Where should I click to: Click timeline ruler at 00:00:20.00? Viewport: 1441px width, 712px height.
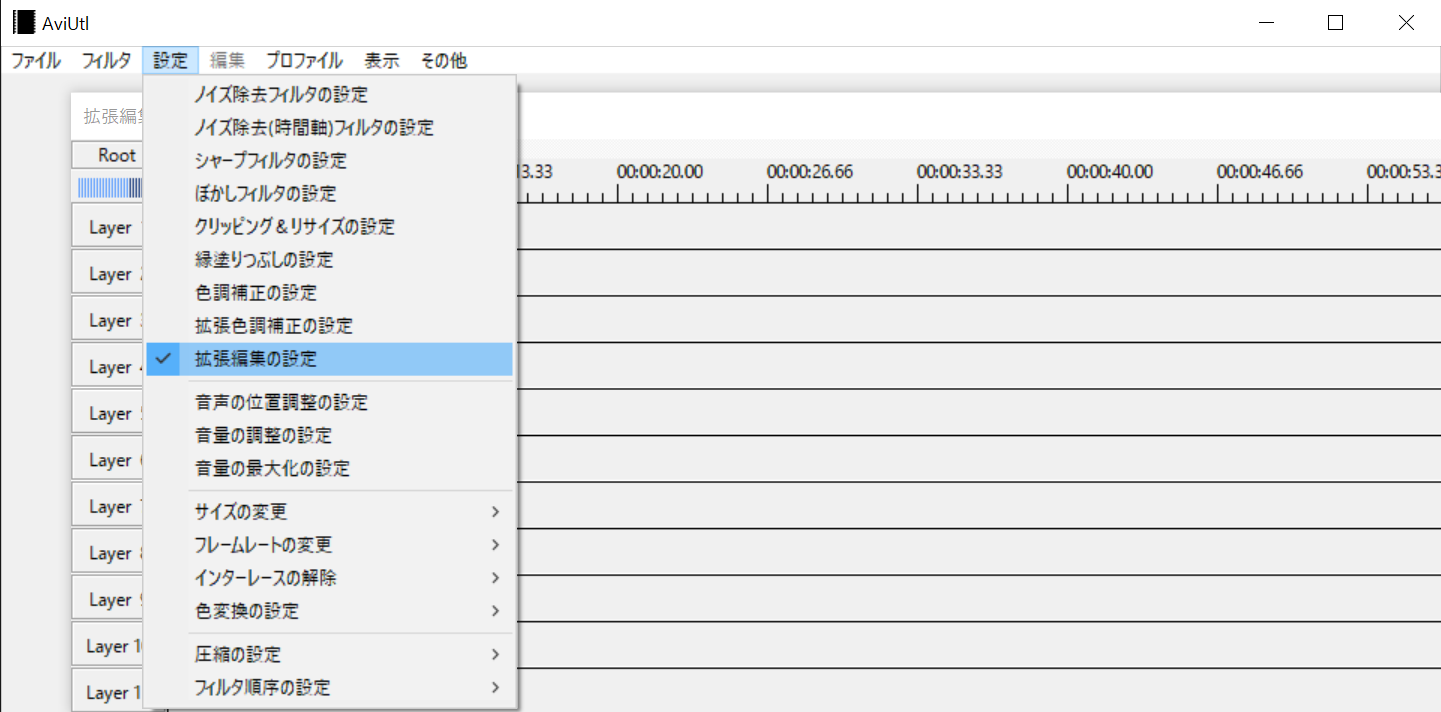coord(660,172)
